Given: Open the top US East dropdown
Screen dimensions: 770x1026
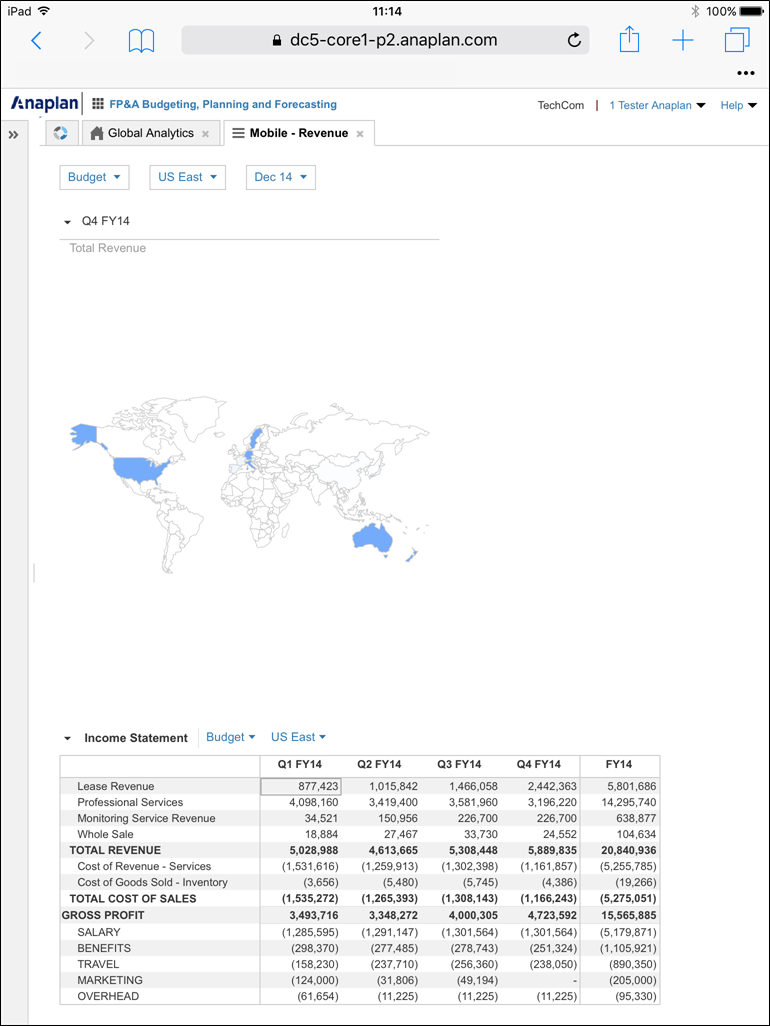Looking at the screenshot, I should coord(187,177).
